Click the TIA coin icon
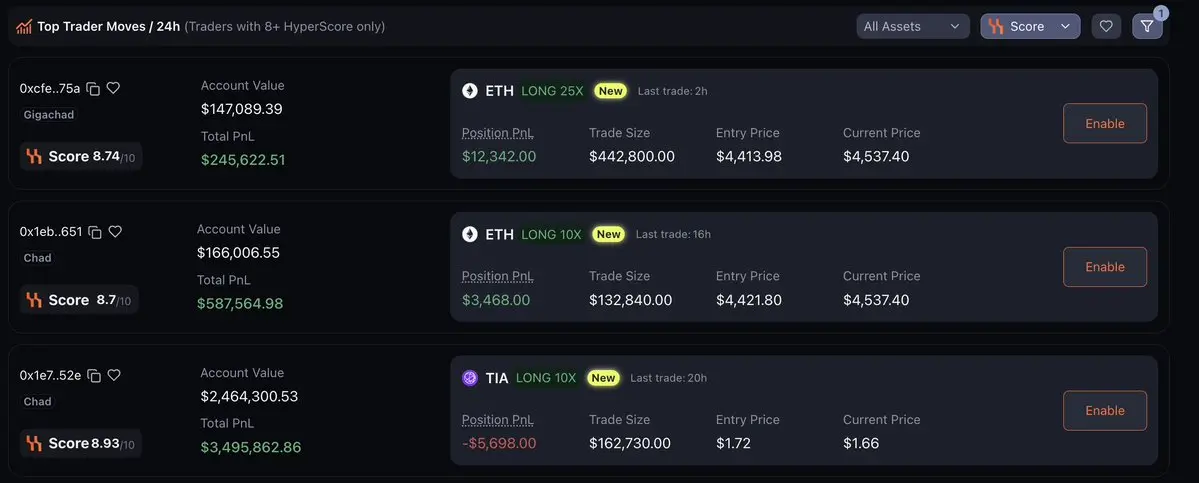 point(470,378)
